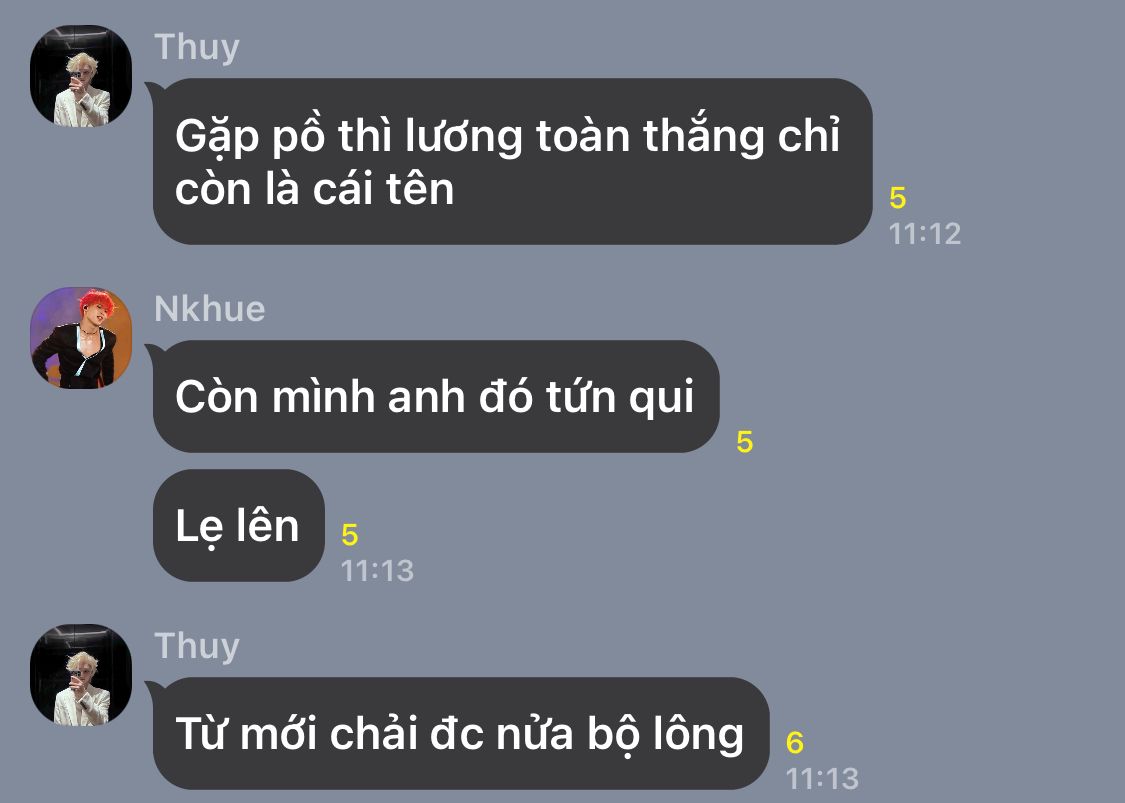The width and height of the screenshot is (1125, 803).
Task: Select the message 'Còn mình anh đó tứn qui'
Action: click(x=436, y=396)
